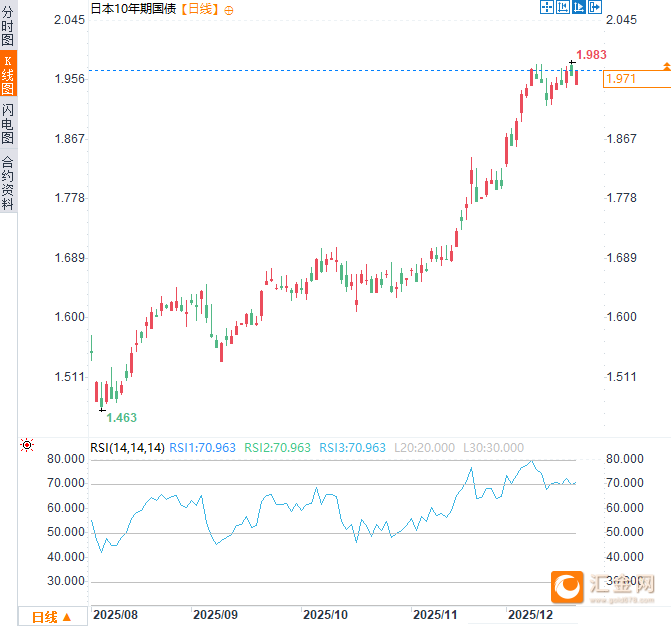Click the third chart tool icon at top right
This screenshot has width=671, height=626.
(578, 8)
